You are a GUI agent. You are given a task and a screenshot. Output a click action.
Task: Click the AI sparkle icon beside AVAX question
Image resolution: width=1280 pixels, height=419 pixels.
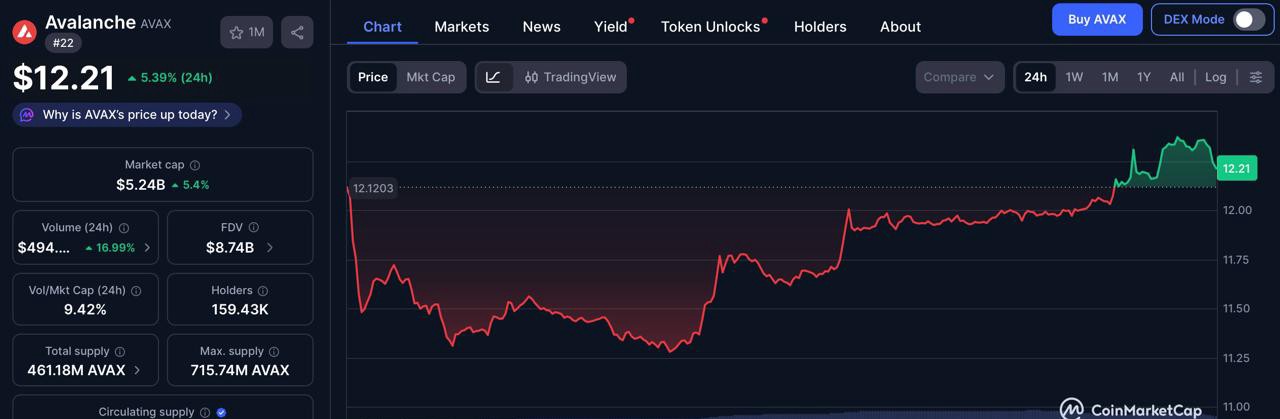[27, 115]
